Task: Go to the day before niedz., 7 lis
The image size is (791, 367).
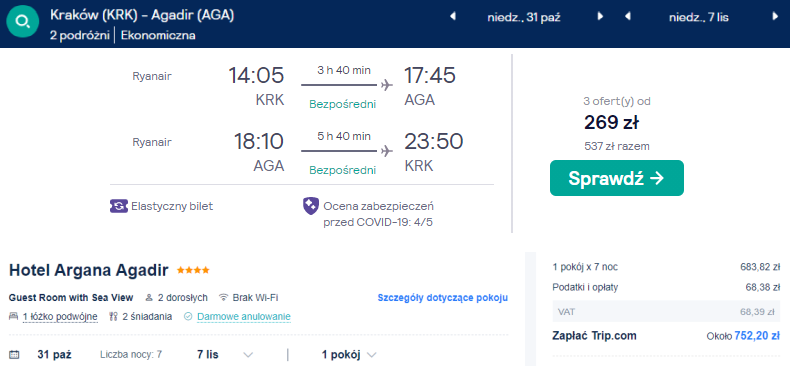Action: point(628,17)
